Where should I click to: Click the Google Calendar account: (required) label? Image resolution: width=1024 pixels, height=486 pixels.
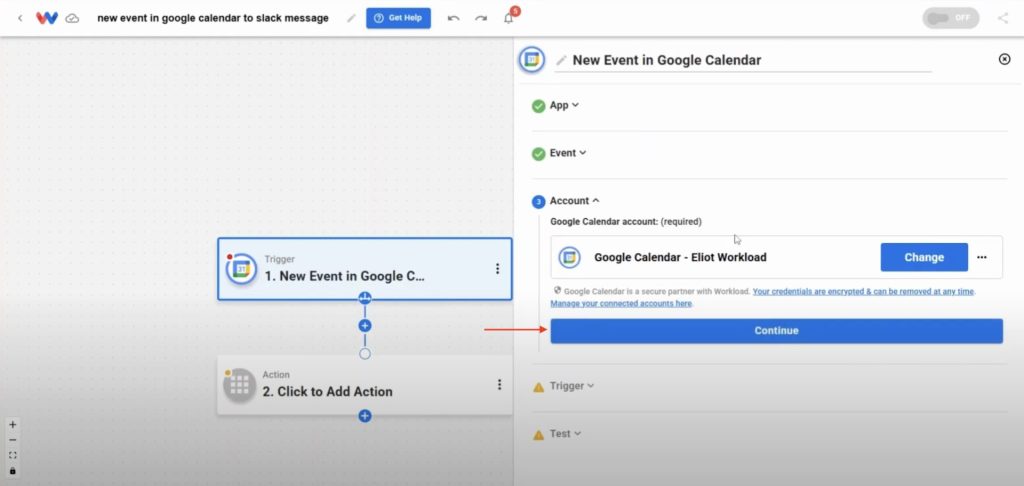[626, 222]
